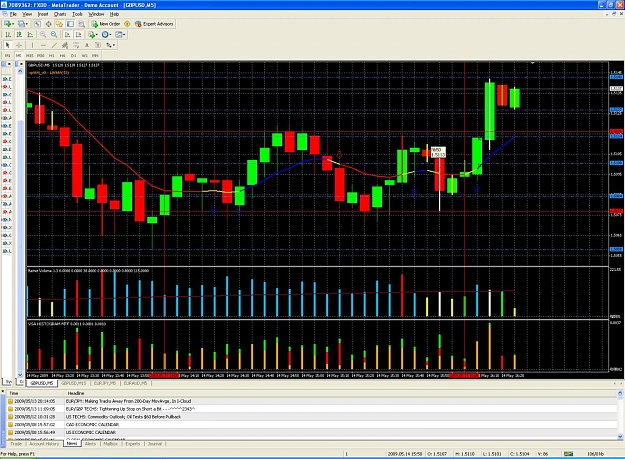Expand the Templates dropdown arrow

coord(124,35)
